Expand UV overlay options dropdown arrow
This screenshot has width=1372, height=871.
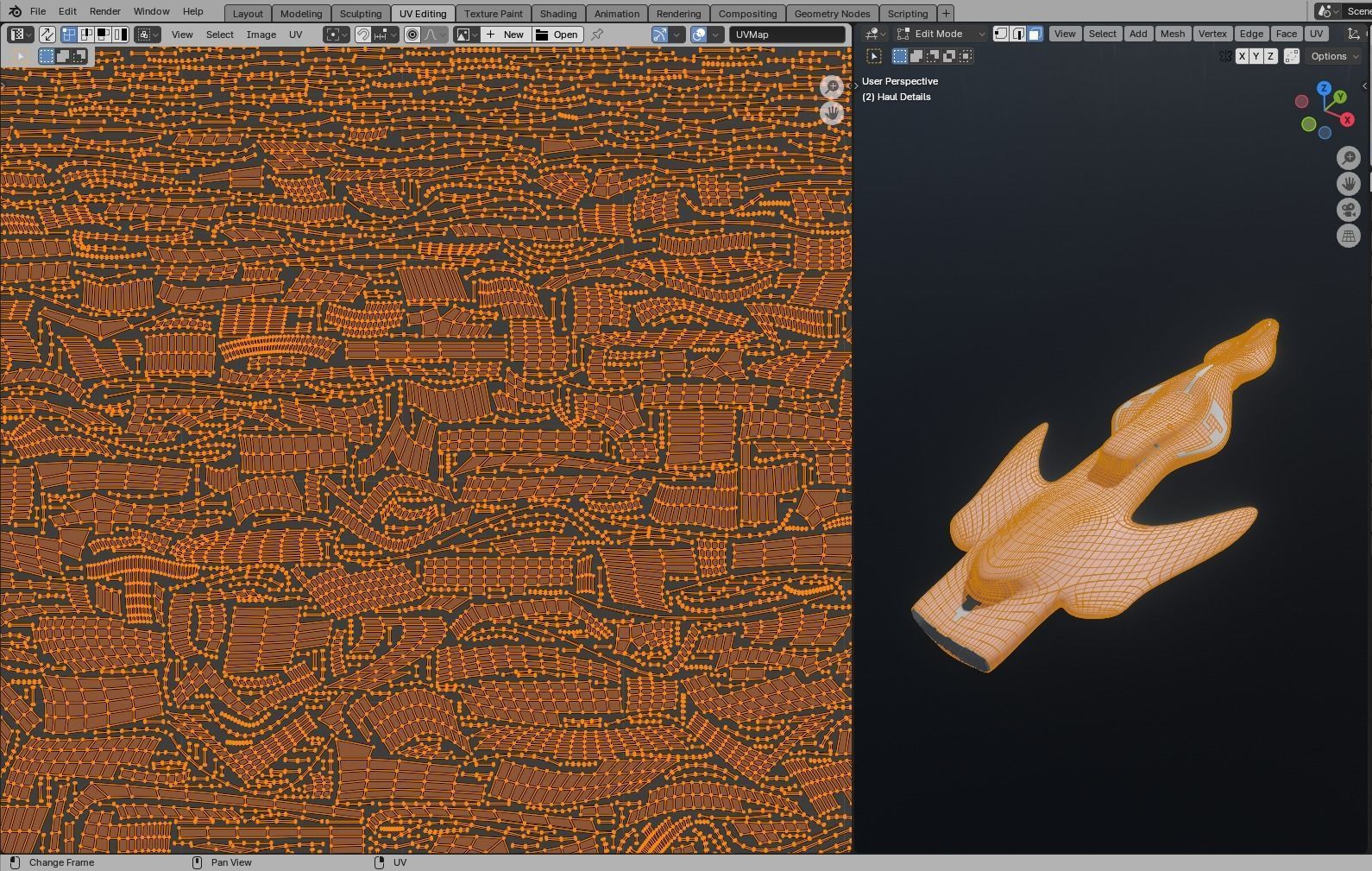click(x=716, y=35)
